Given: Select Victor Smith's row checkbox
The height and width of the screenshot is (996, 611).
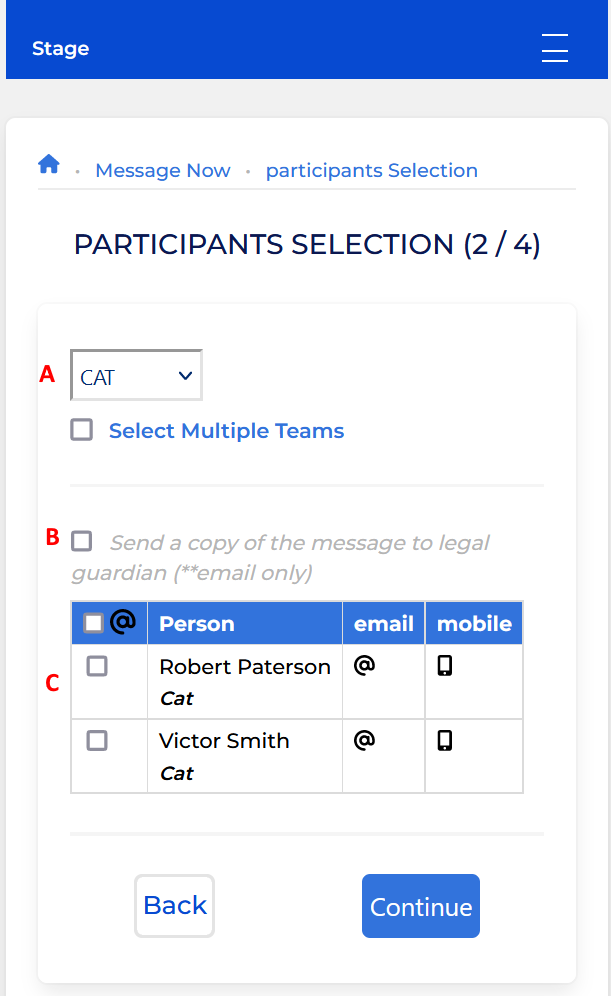Looking at the screenshot, I should click(97, 741).
